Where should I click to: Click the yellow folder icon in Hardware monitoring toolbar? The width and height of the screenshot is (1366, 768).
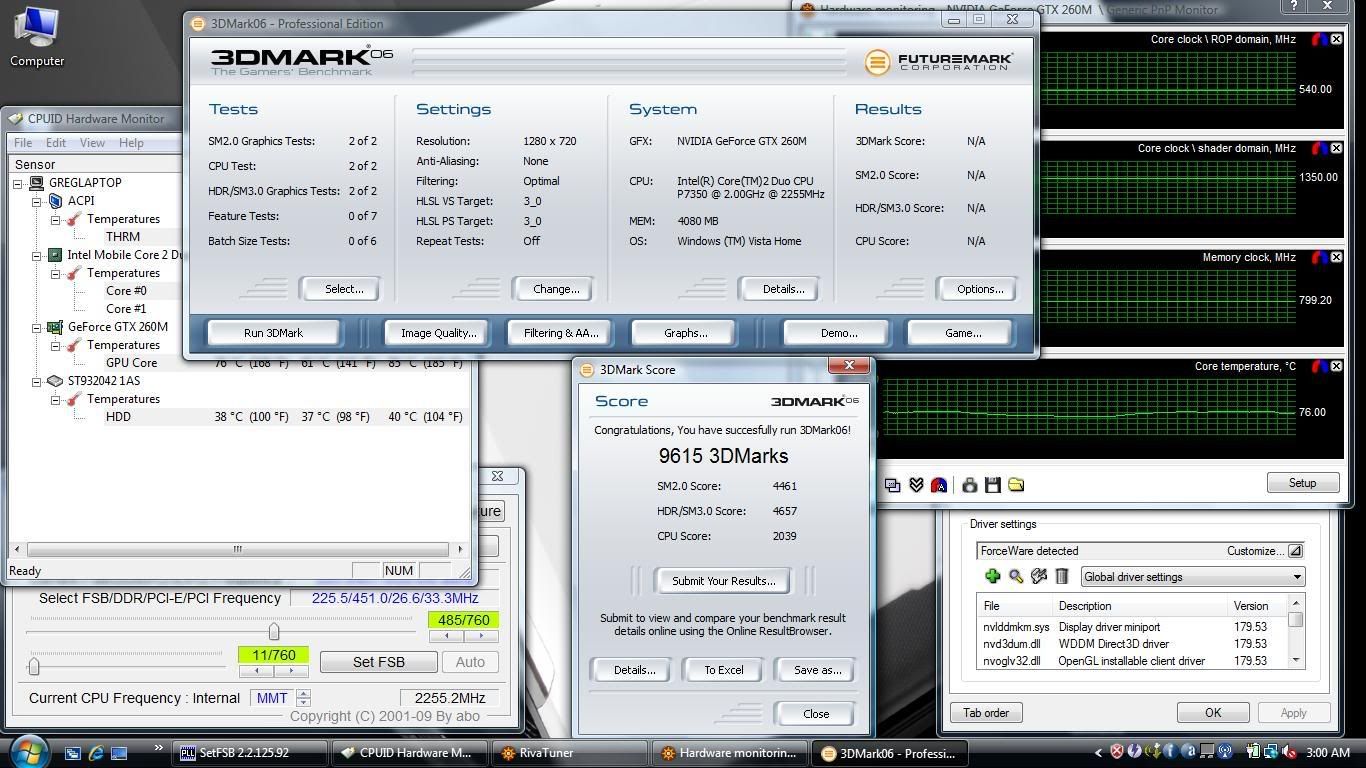pos(1016,485)
